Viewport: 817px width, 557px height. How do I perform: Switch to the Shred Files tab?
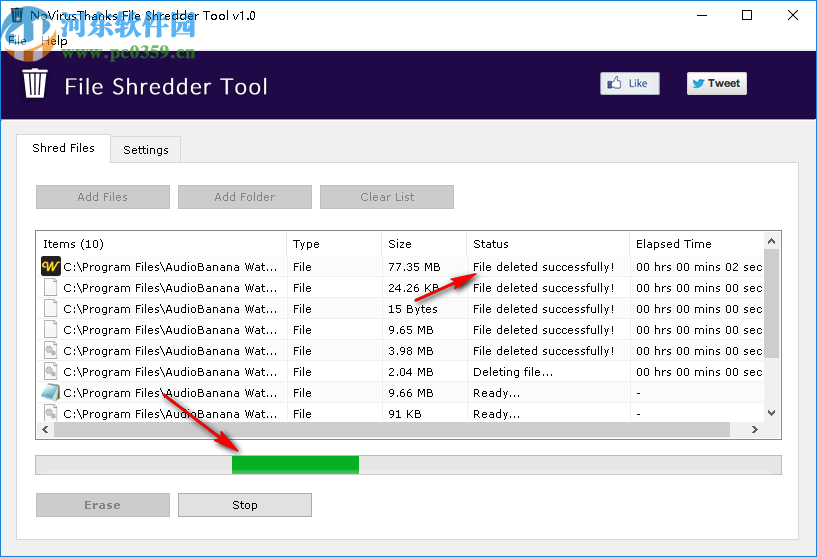click(x=64, y=148)
